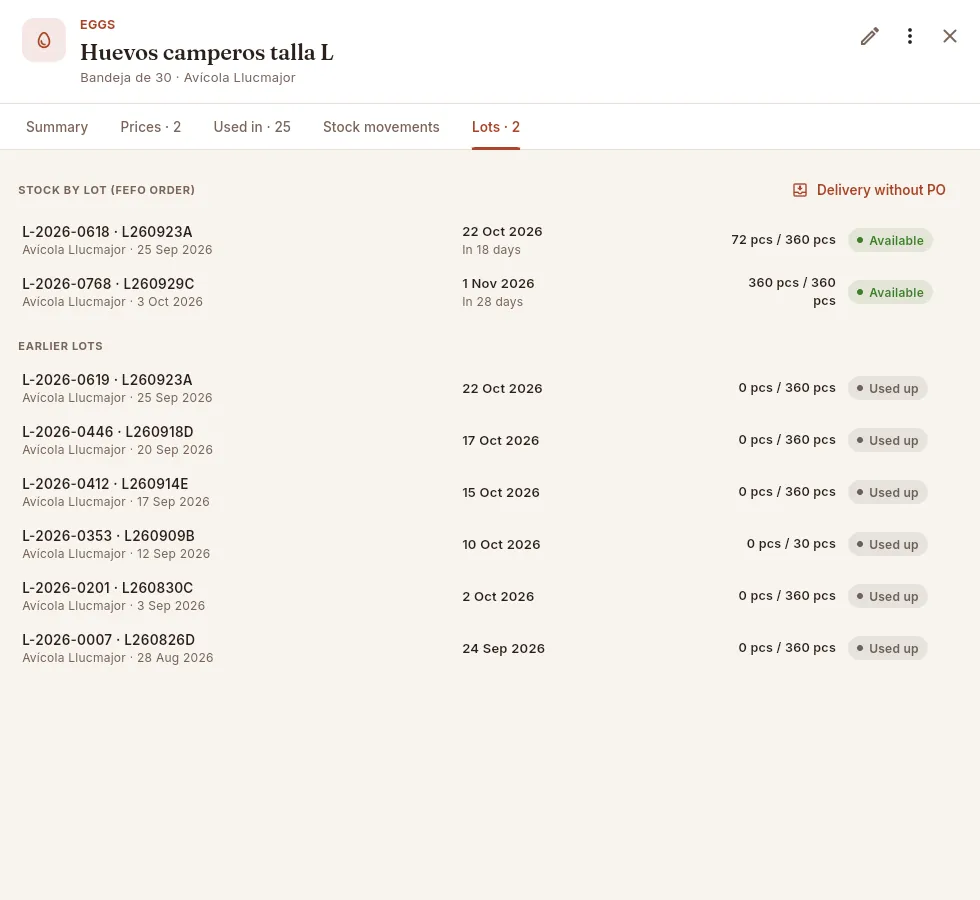Close the ingredient detail panel

pyautogui.click(x=949, y=36)
